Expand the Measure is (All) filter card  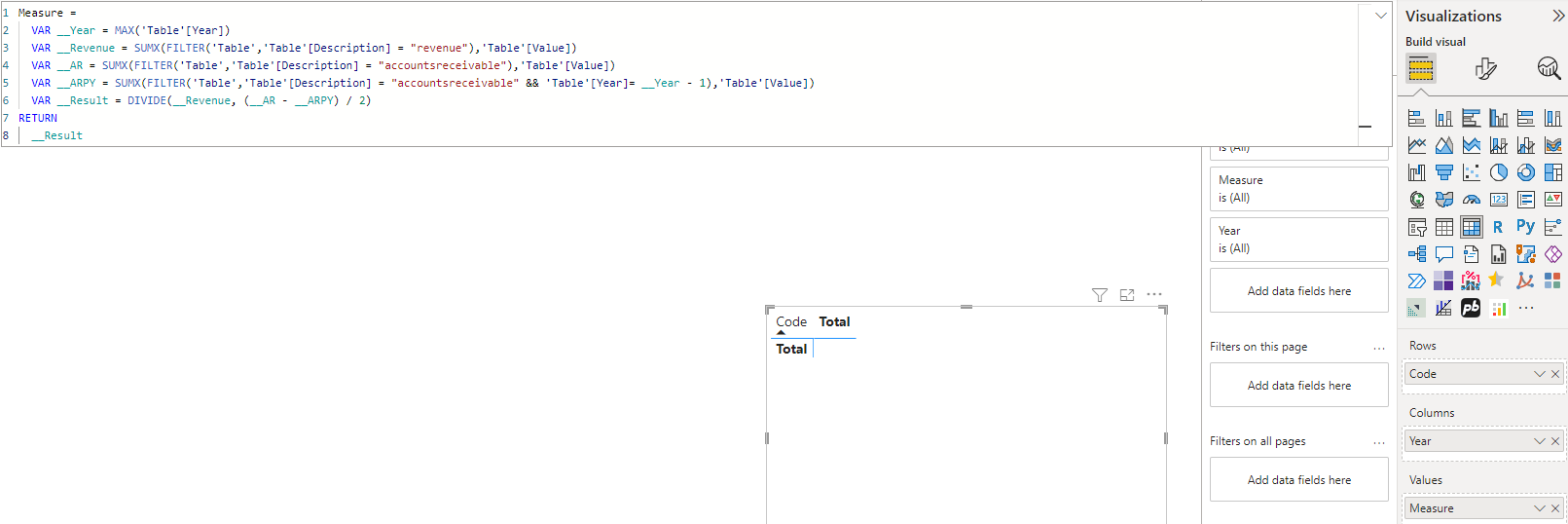[1299, 189]
